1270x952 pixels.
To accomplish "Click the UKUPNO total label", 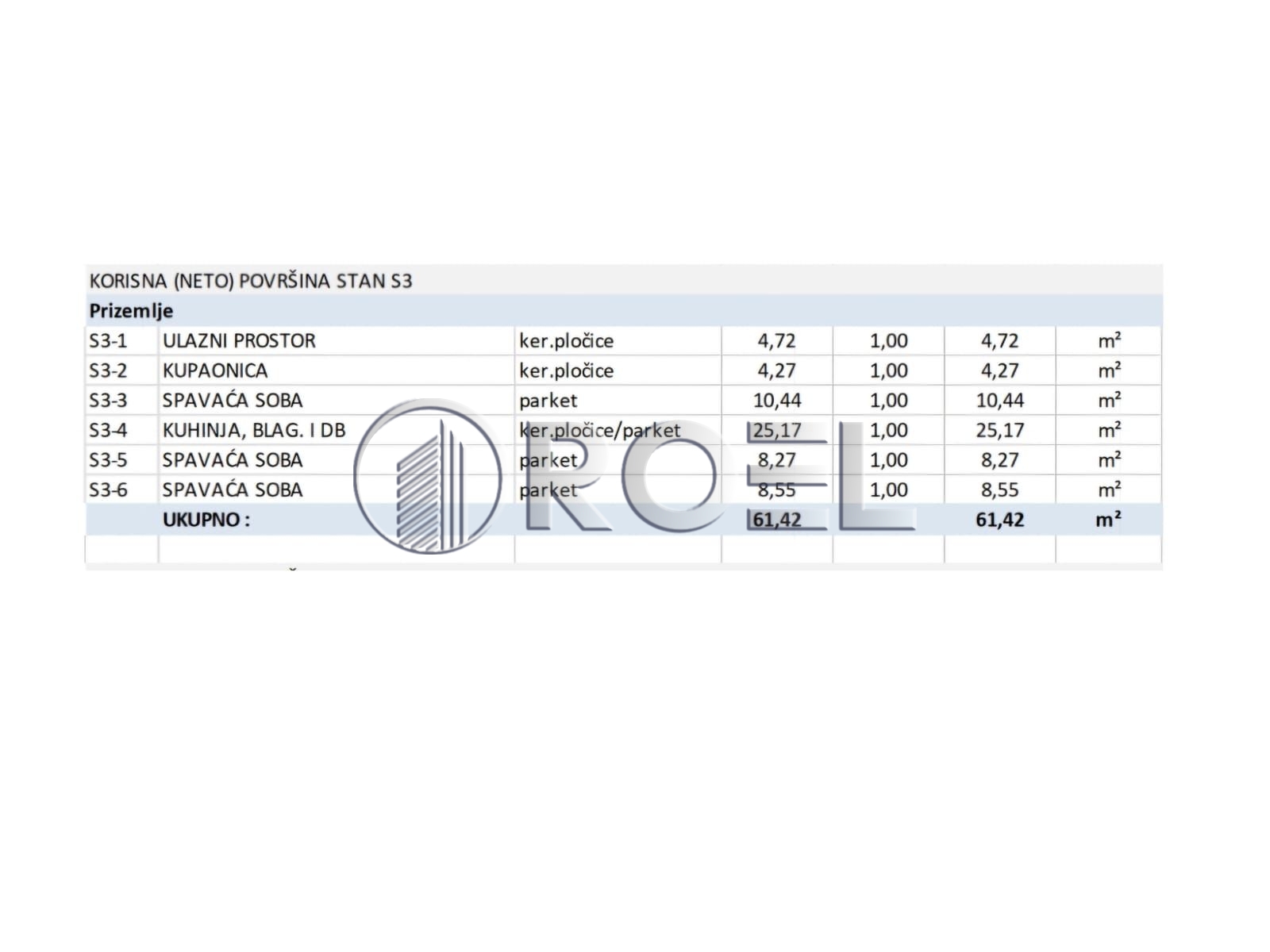I will click(x=206, y=520).
